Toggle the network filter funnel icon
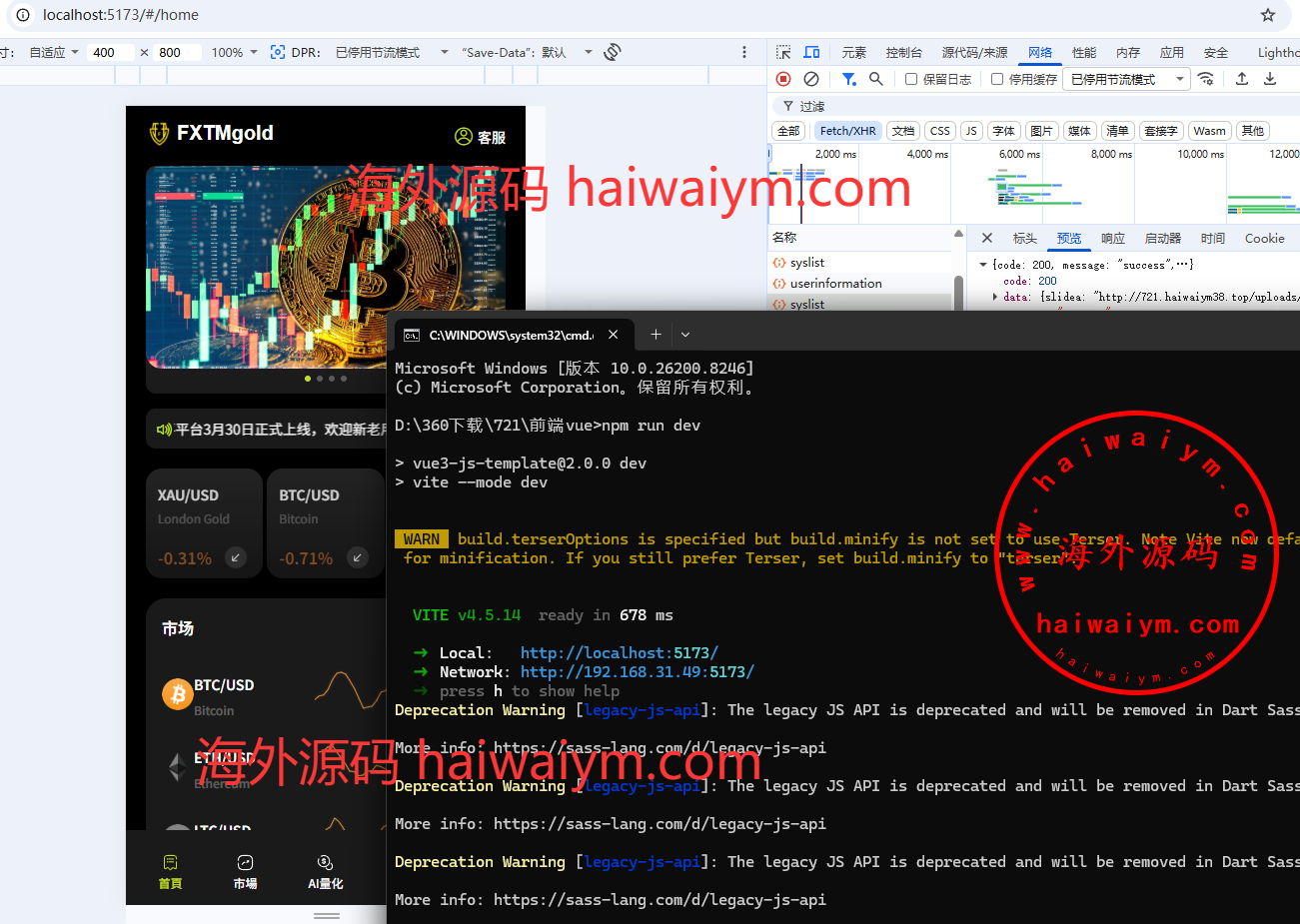1300x924 pixels. (x=848, y=79)
